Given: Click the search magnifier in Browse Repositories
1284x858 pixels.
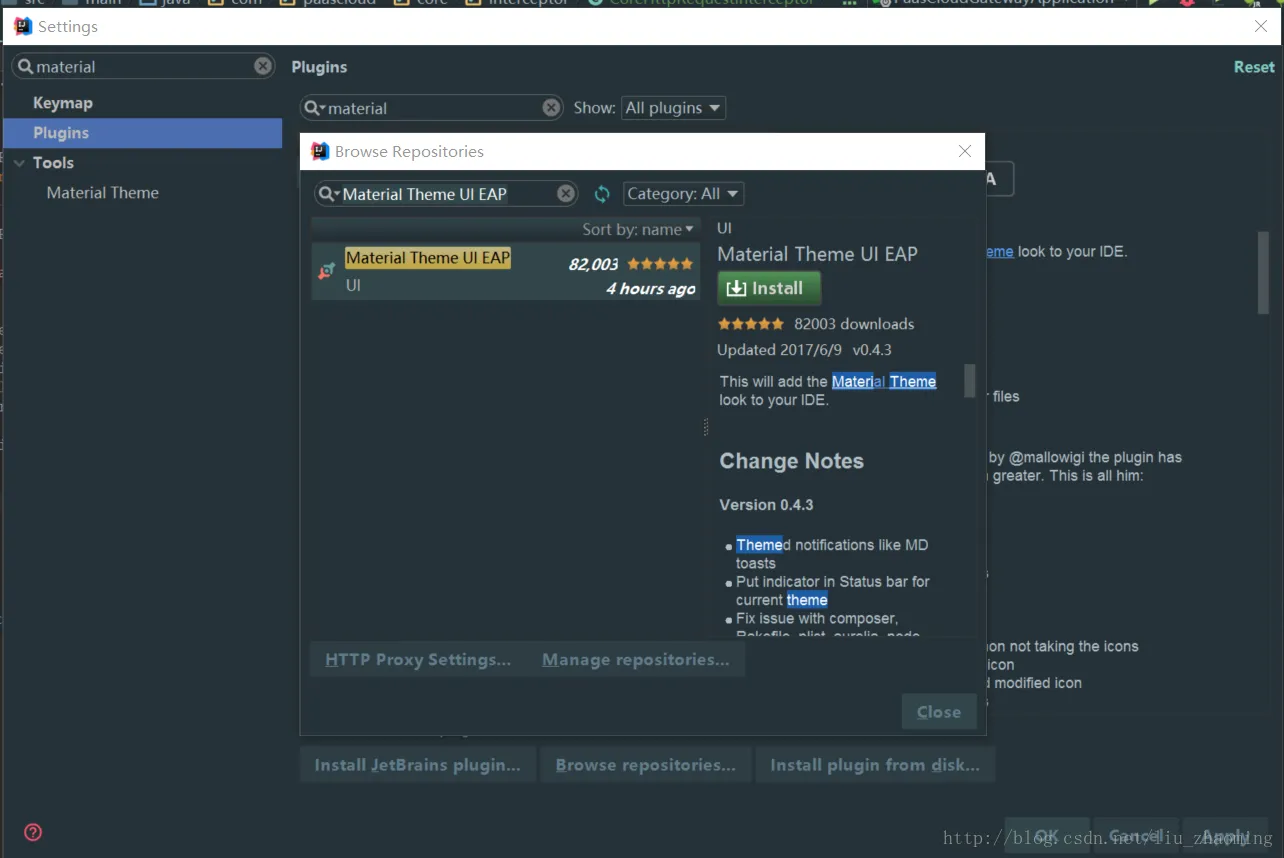Looking at the screenshot, I should (x=329, y=194).
